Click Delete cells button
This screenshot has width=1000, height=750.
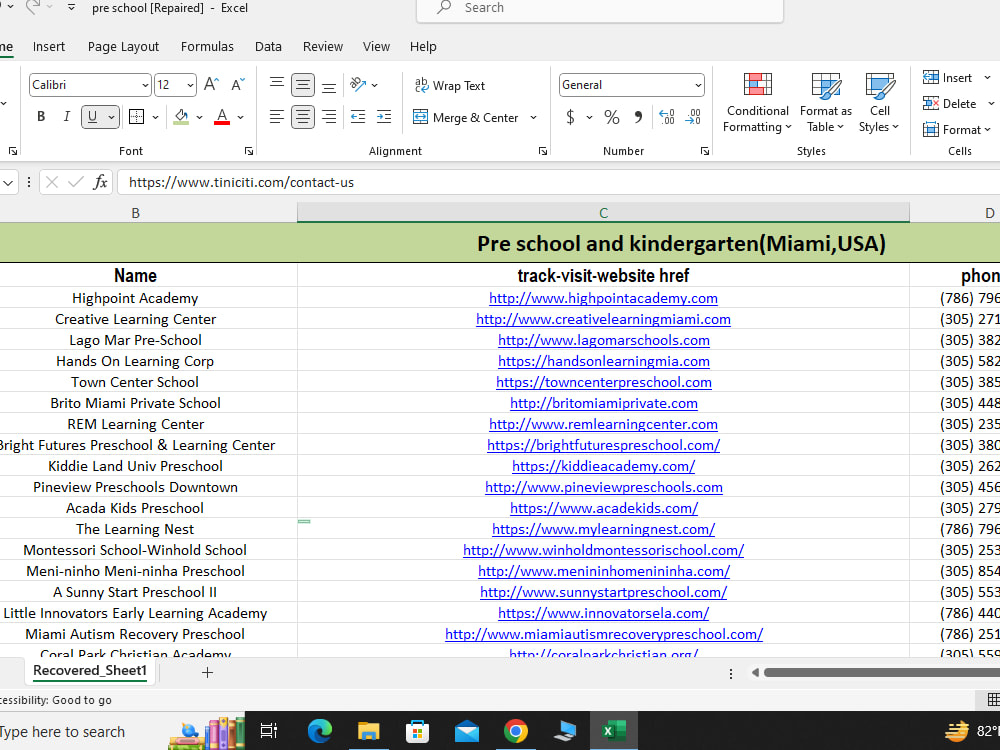point(950,103)
